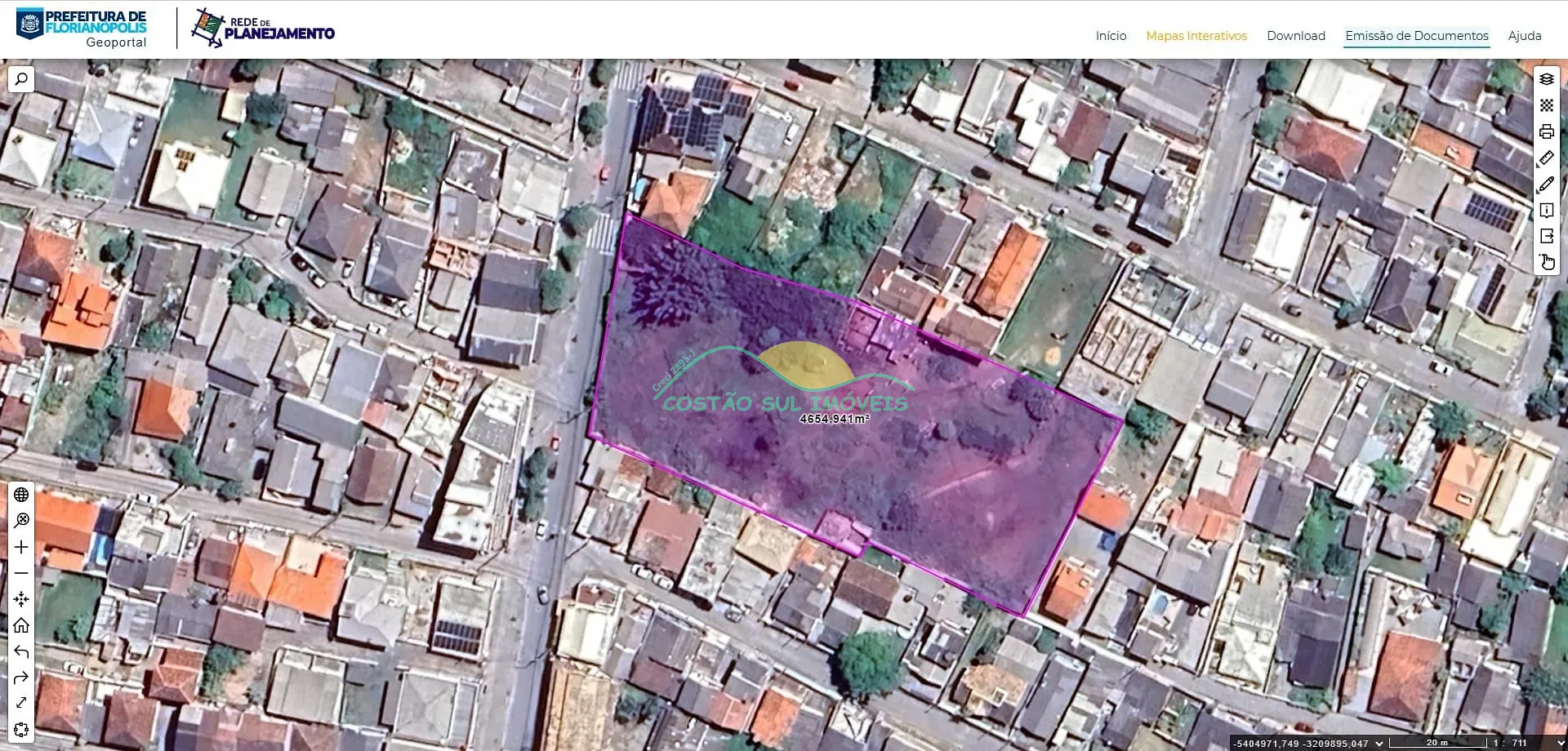Return to the home map view
The image size is (1568, 751).
[21, 625]
